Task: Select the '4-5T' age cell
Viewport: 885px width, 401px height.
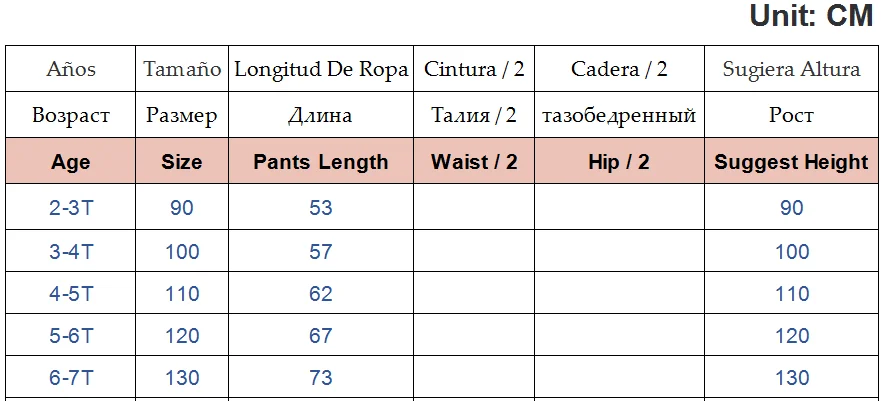Action: click(71, 294)
